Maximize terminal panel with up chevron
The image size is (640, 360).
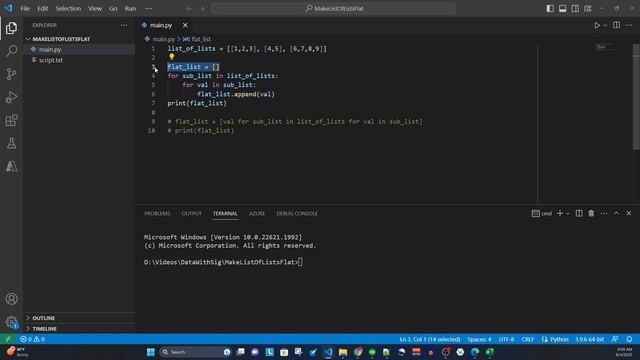pyautogui.click(x=616, y=213)
